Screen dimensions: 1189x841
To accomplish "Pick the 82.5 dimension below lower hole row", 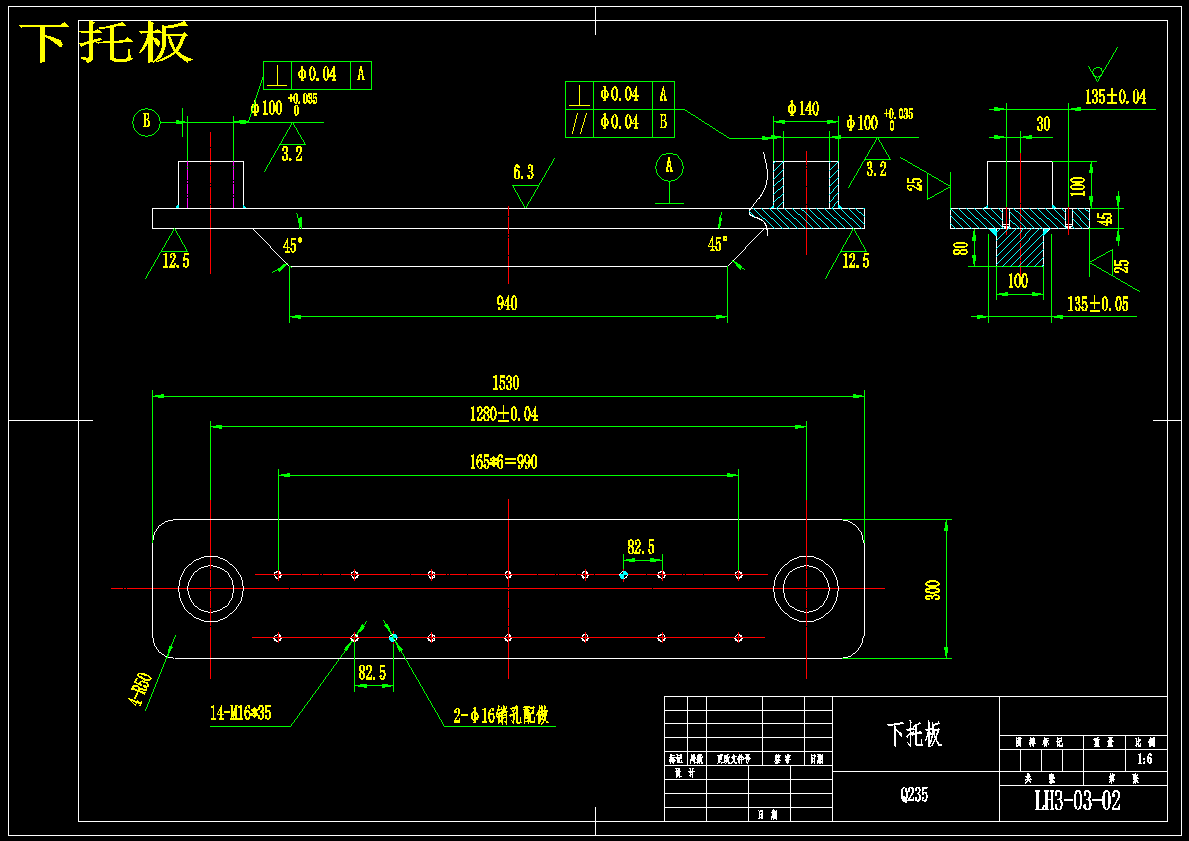I will [372, 673].
